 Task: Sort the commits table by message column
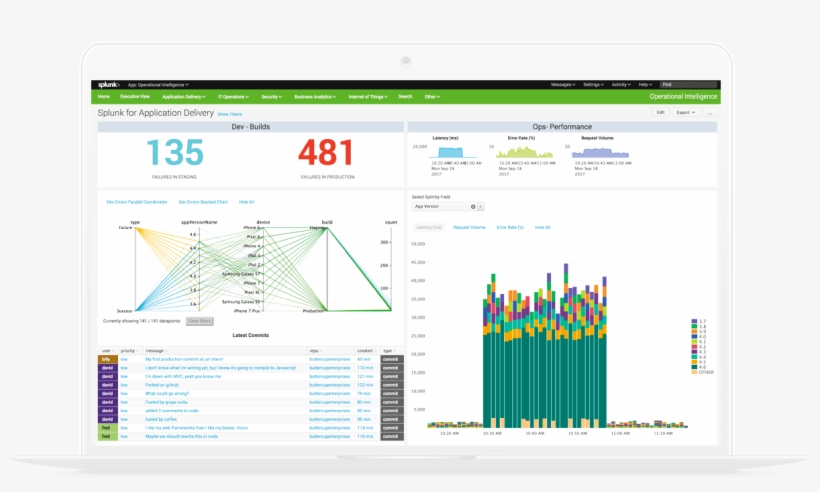tap(156, 351)
